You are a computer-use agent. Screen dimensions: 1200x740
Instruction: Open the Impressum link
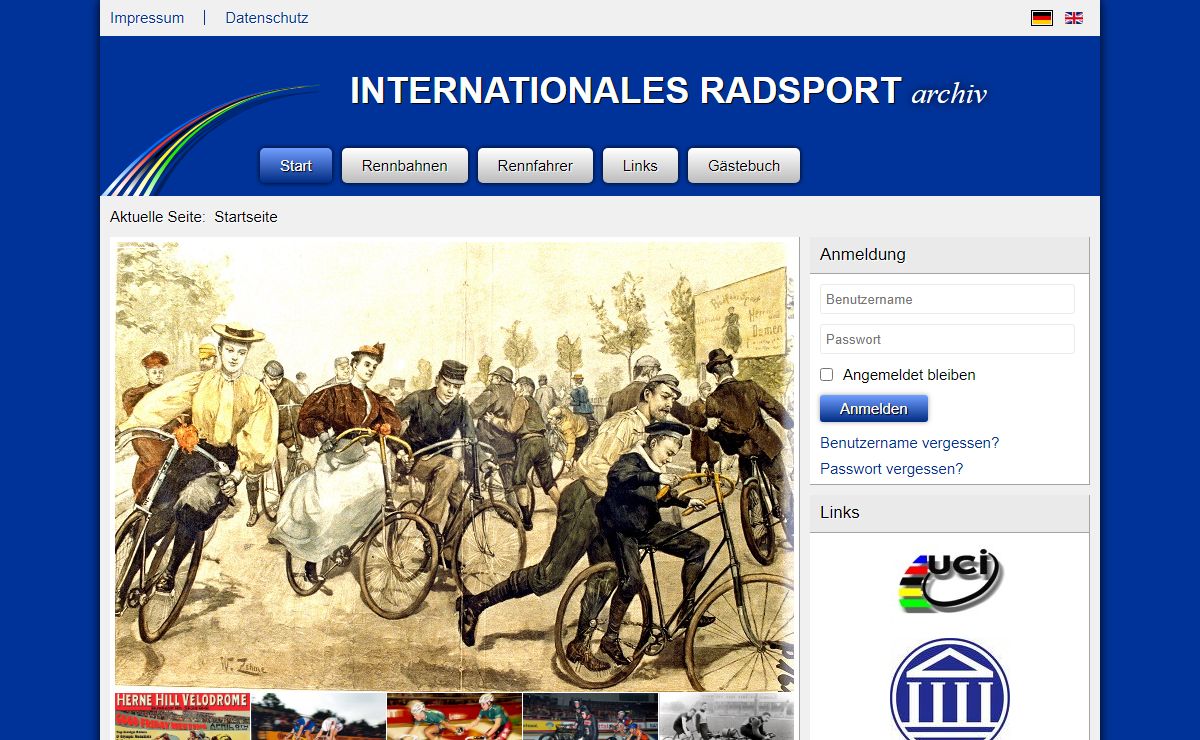tap(147, 18)
